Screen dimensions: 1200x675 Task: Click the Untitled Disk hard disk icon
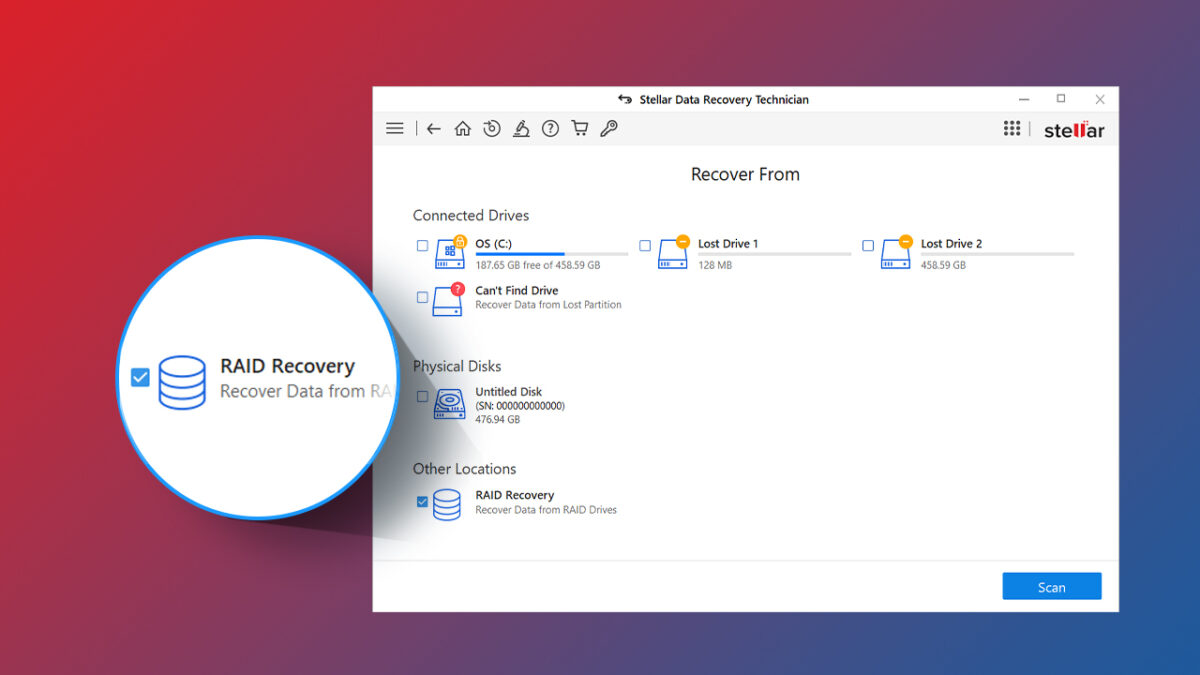pyautogui.click(x=448, y=403)
